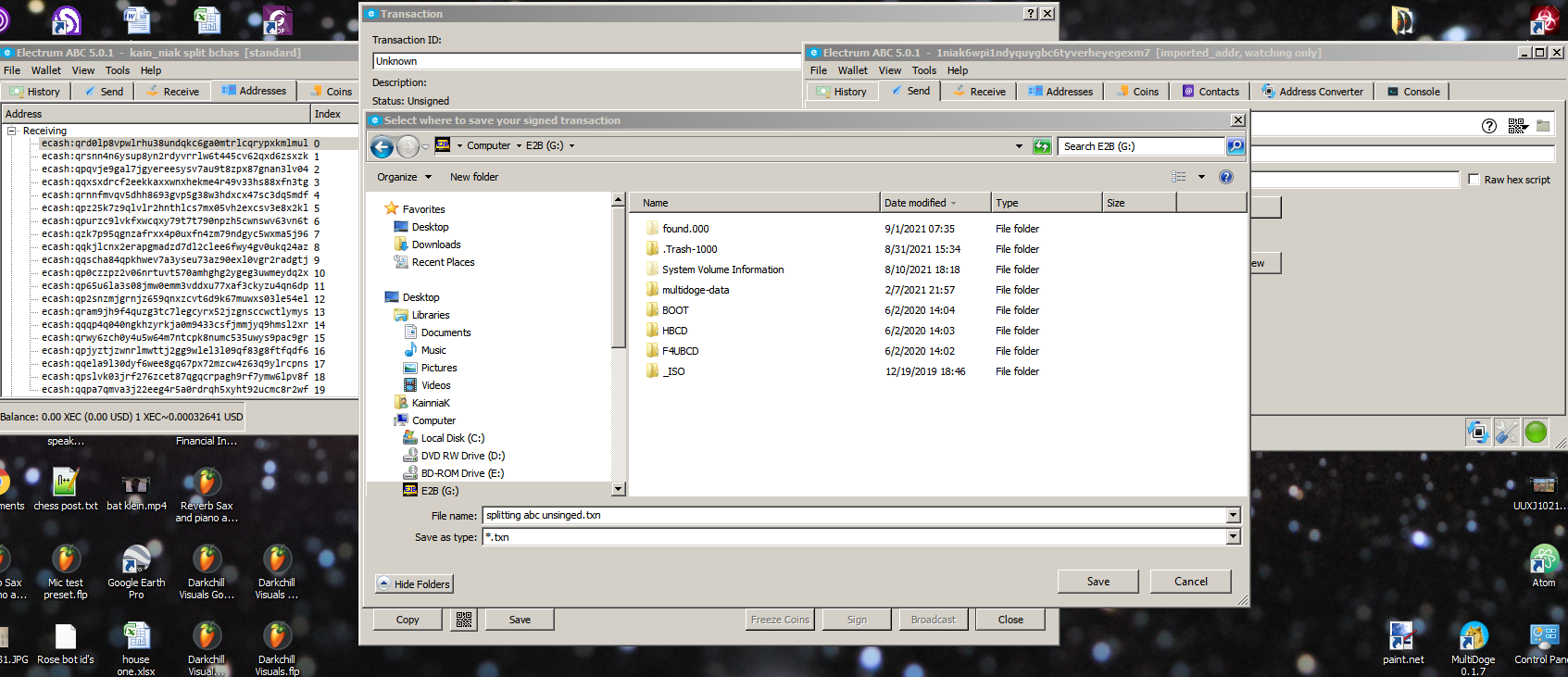
Task: Open the Wallet menu in left Electrum window
Action: [46, 70]
